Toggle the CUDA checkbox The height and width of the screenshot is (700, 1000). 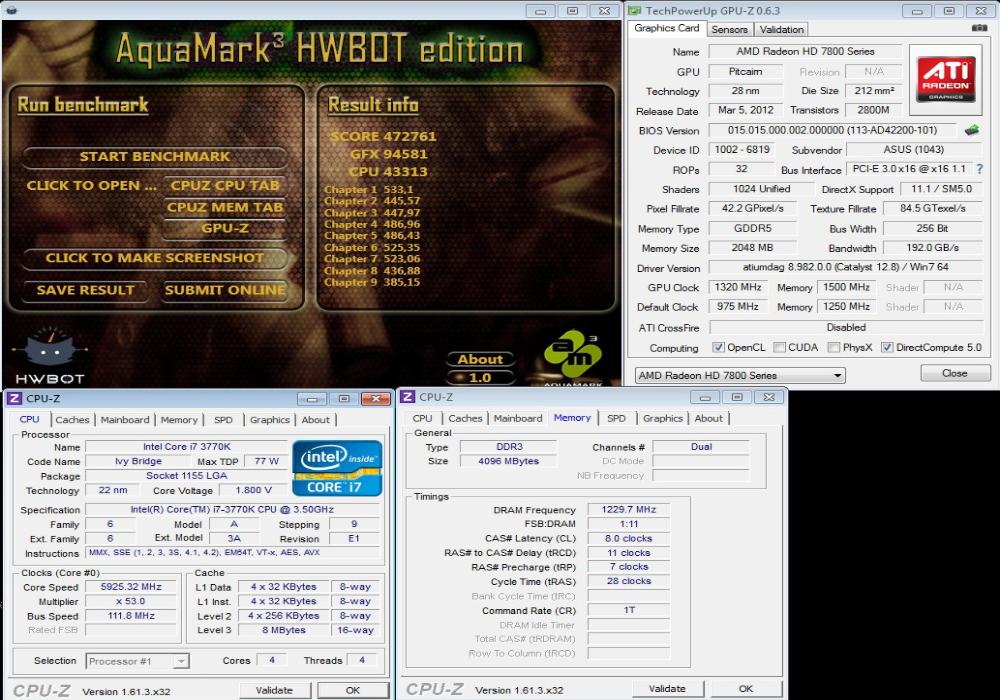(x=779, y=347)
